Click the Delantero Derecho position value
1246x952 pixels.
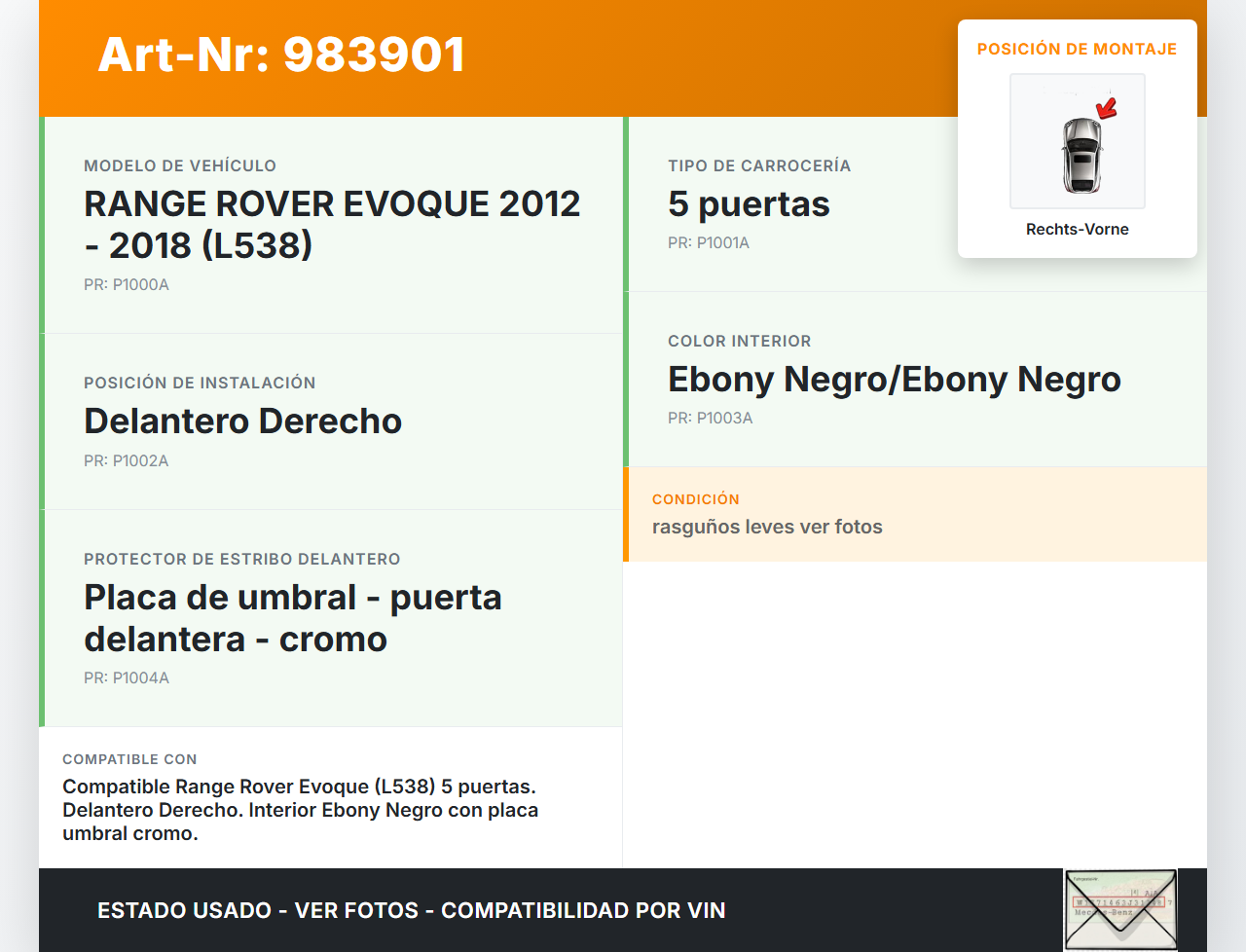point(242,421)
